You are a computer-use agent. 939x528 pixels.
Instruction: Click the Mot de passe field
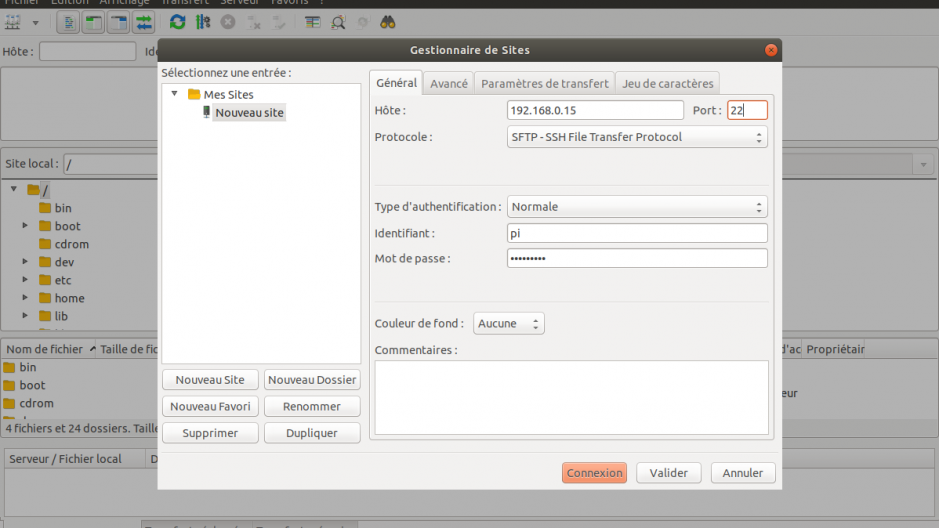tap(637, 258)
